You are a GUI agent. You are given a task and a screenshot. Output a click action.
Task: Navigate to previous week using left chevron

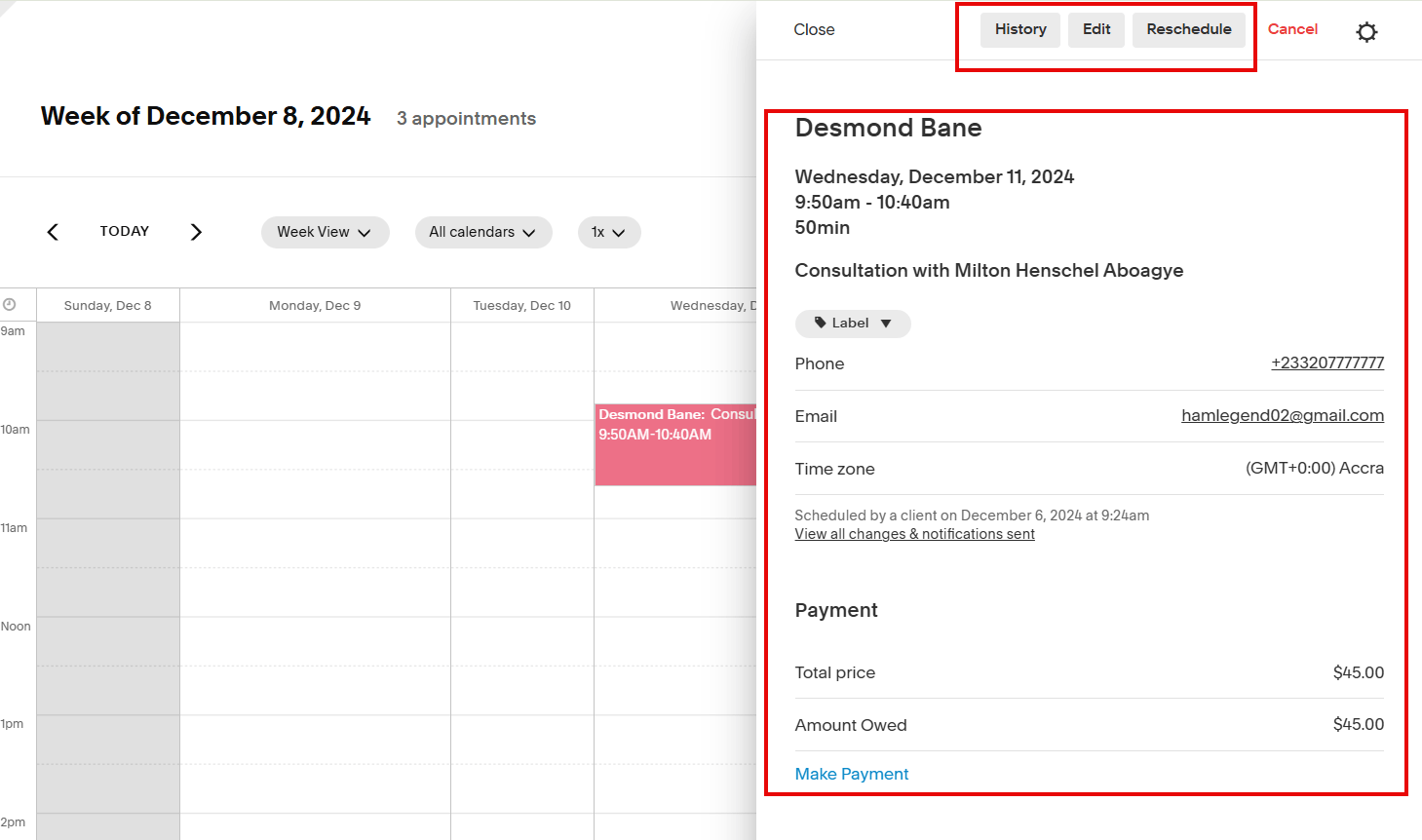(x=52, y=231)
